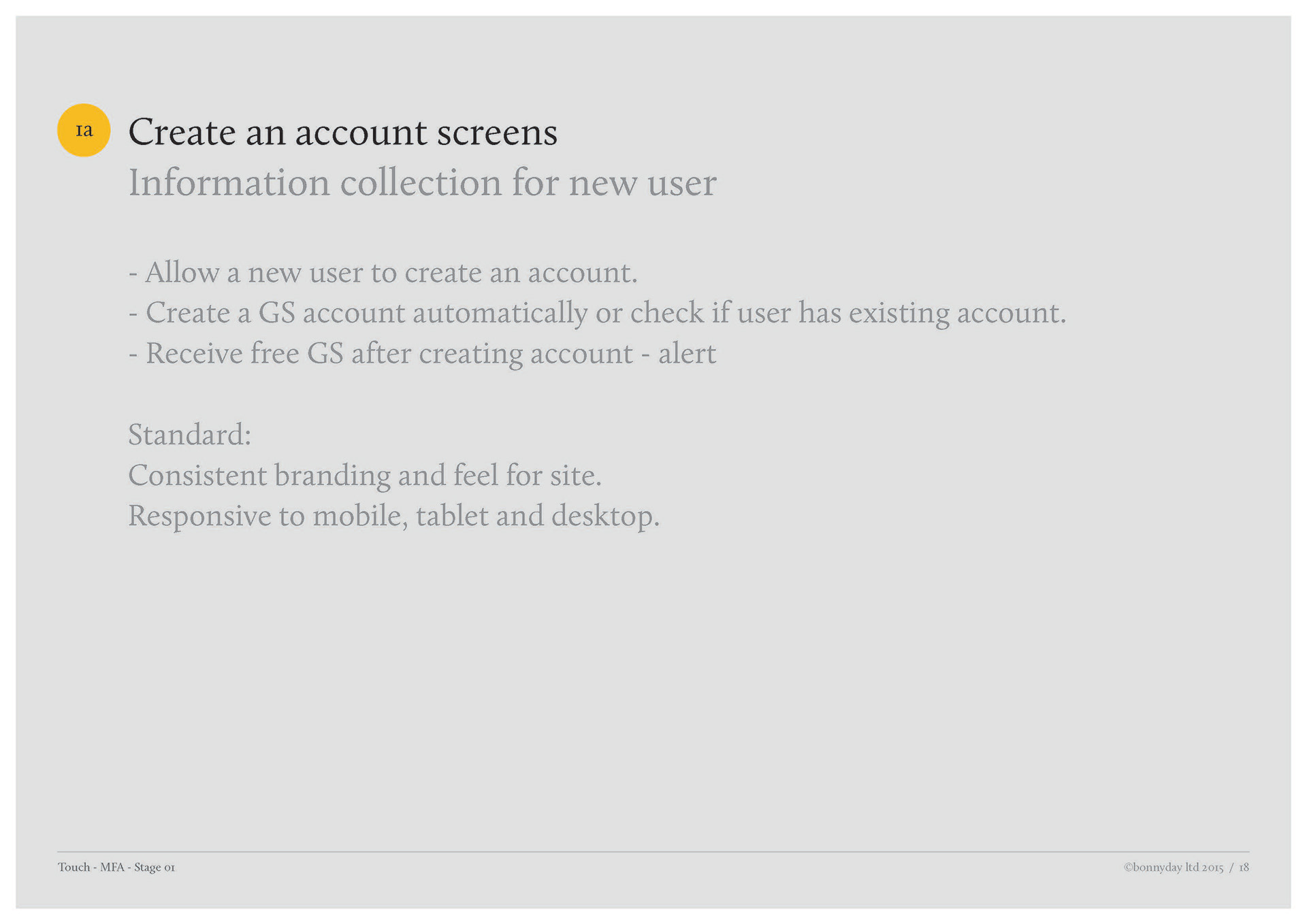The image size is (1307, 924).
Task: Click the word 'screens' in the title
Action: pos(497,132)
